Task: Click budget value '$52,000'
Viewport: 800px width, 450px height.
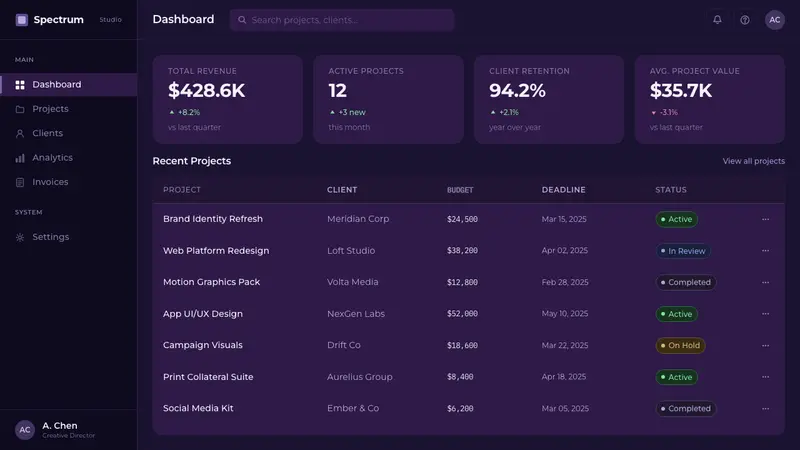Action: point(462,314)
